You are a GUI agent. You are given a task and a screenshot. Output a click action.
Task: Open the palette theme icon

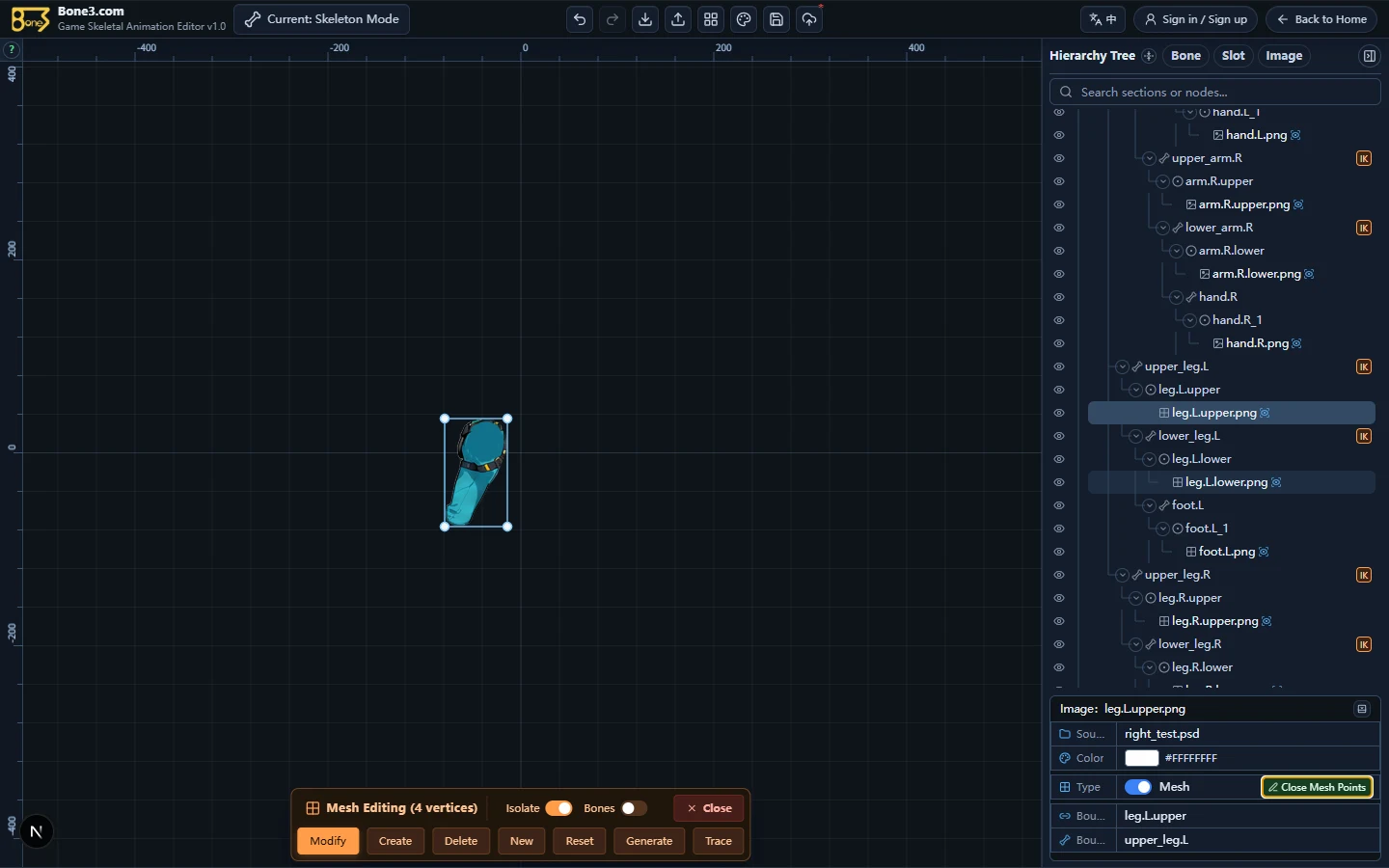pyautogui.click(x=744, y=19)
